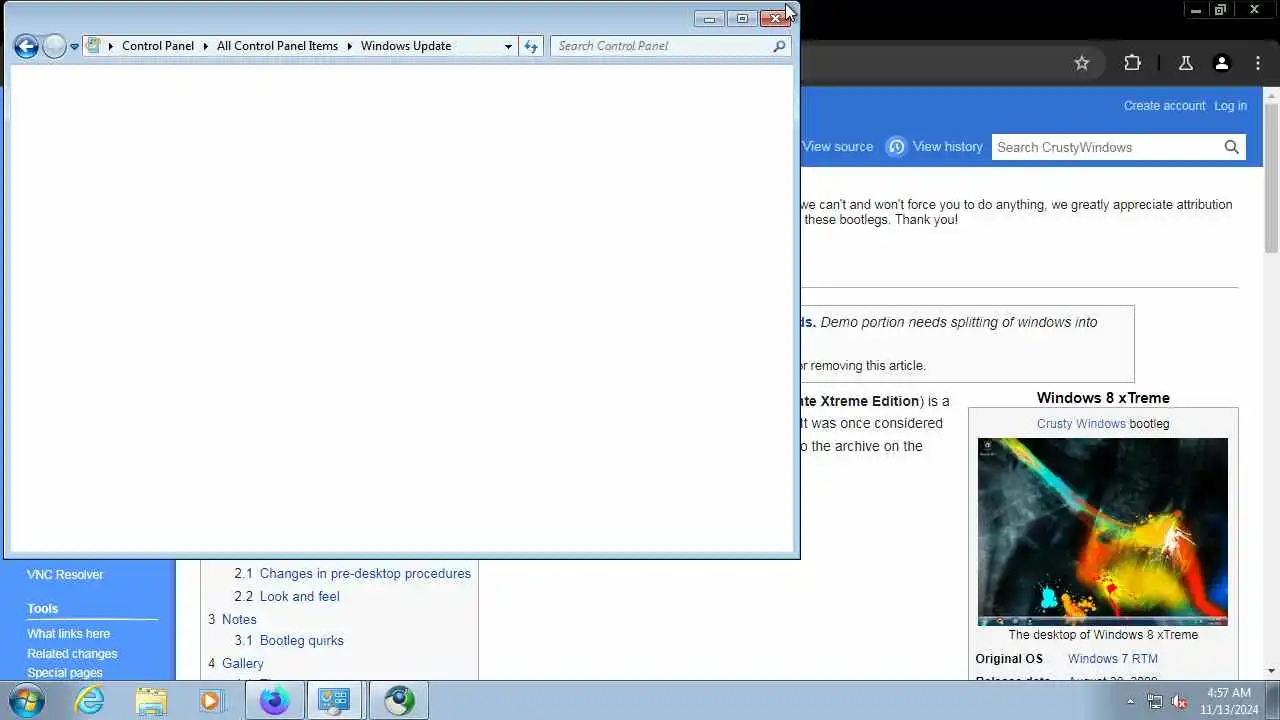Open the 'View history' tab on wiki

(x=947, y=147)
